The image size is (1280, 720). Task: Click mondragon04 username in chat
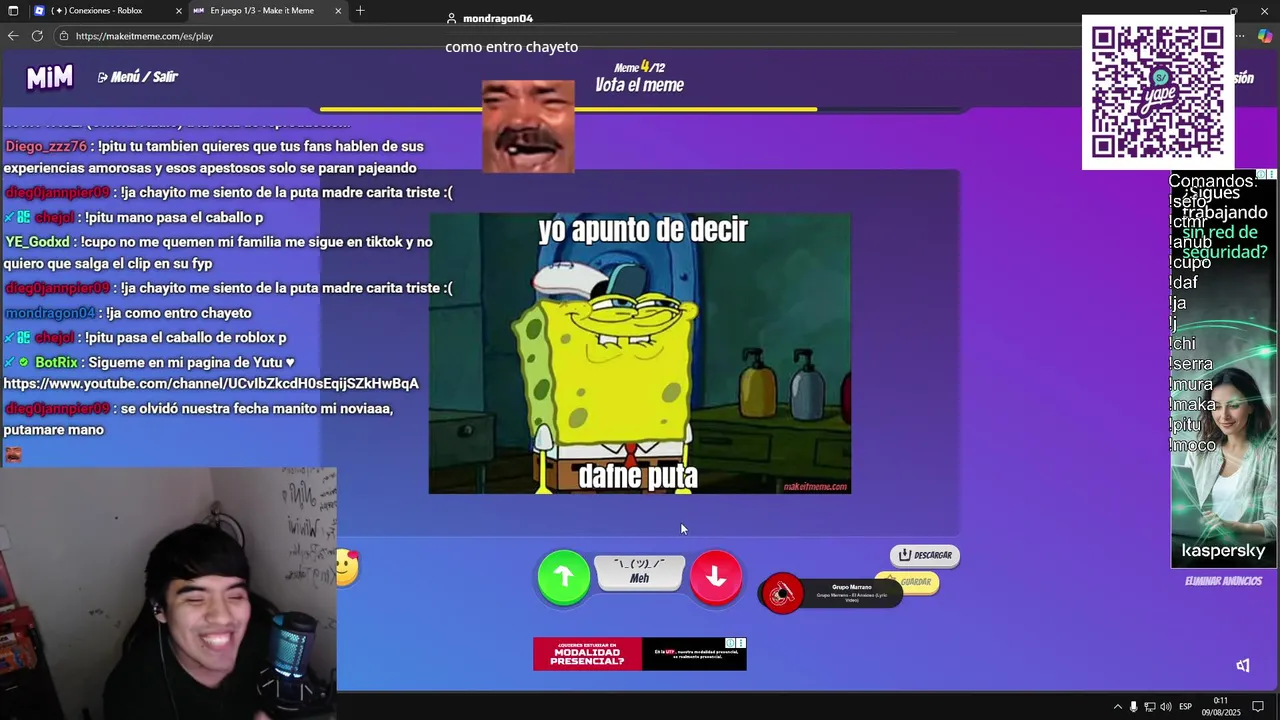tap(50, 313)
